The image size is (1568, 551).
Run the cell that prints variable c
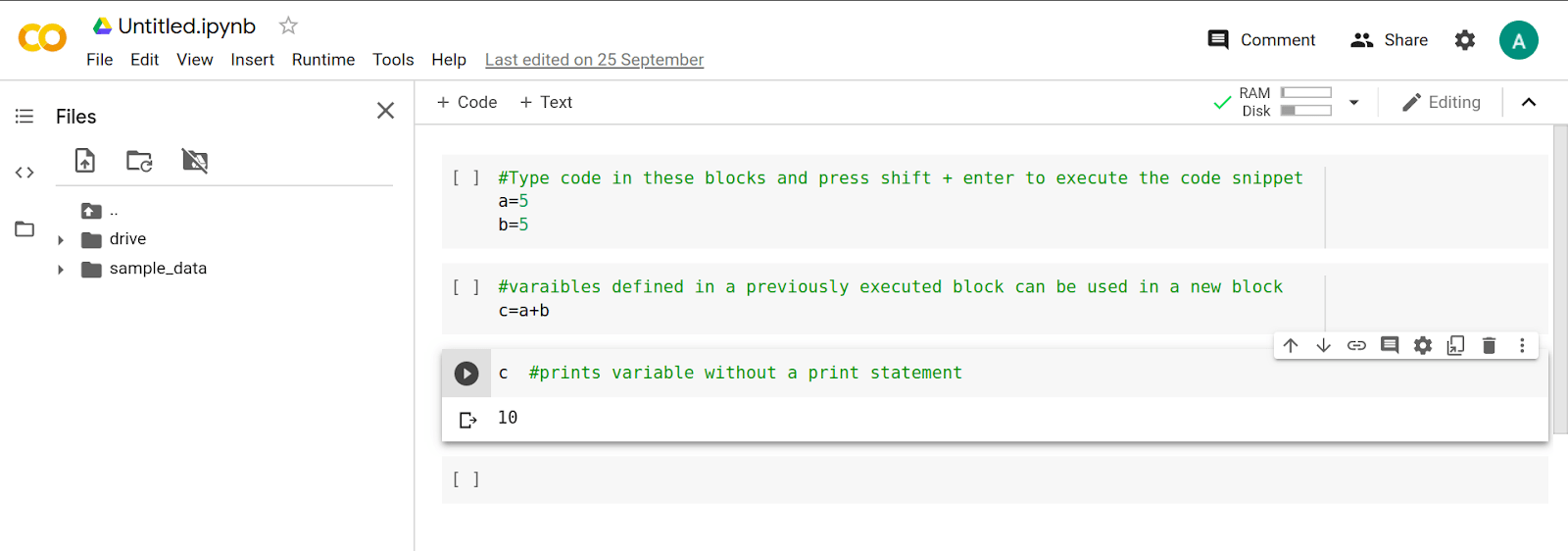pyautogui.click(x=466, y=374)
